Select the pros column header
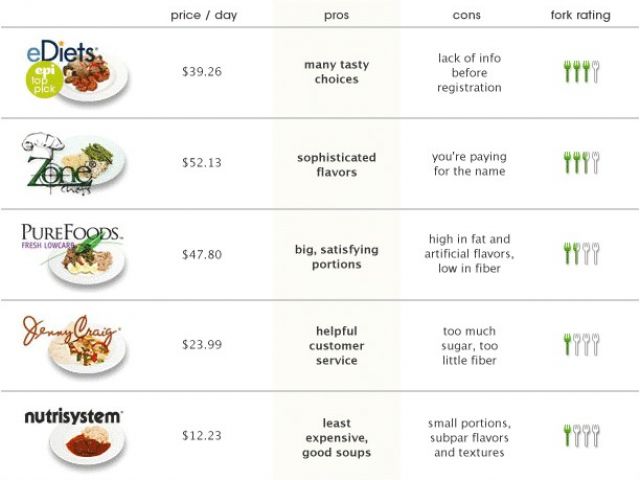The image size is (640, 480). pyautogui.click(x=337, y=16)
